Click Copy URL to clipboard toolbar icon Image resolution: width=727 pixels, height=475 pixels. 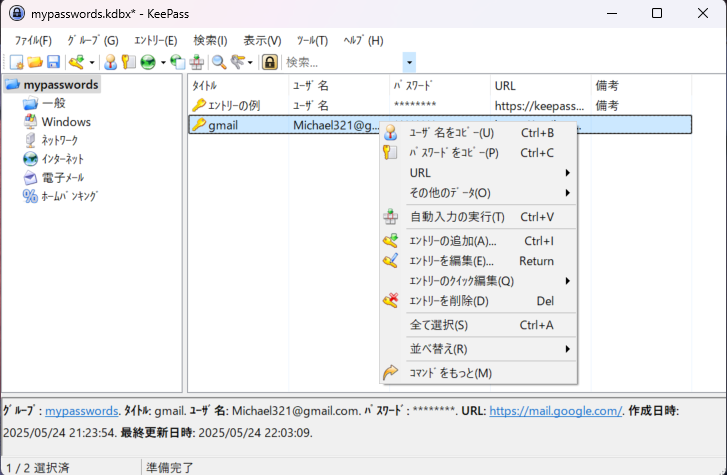point(178,62)
